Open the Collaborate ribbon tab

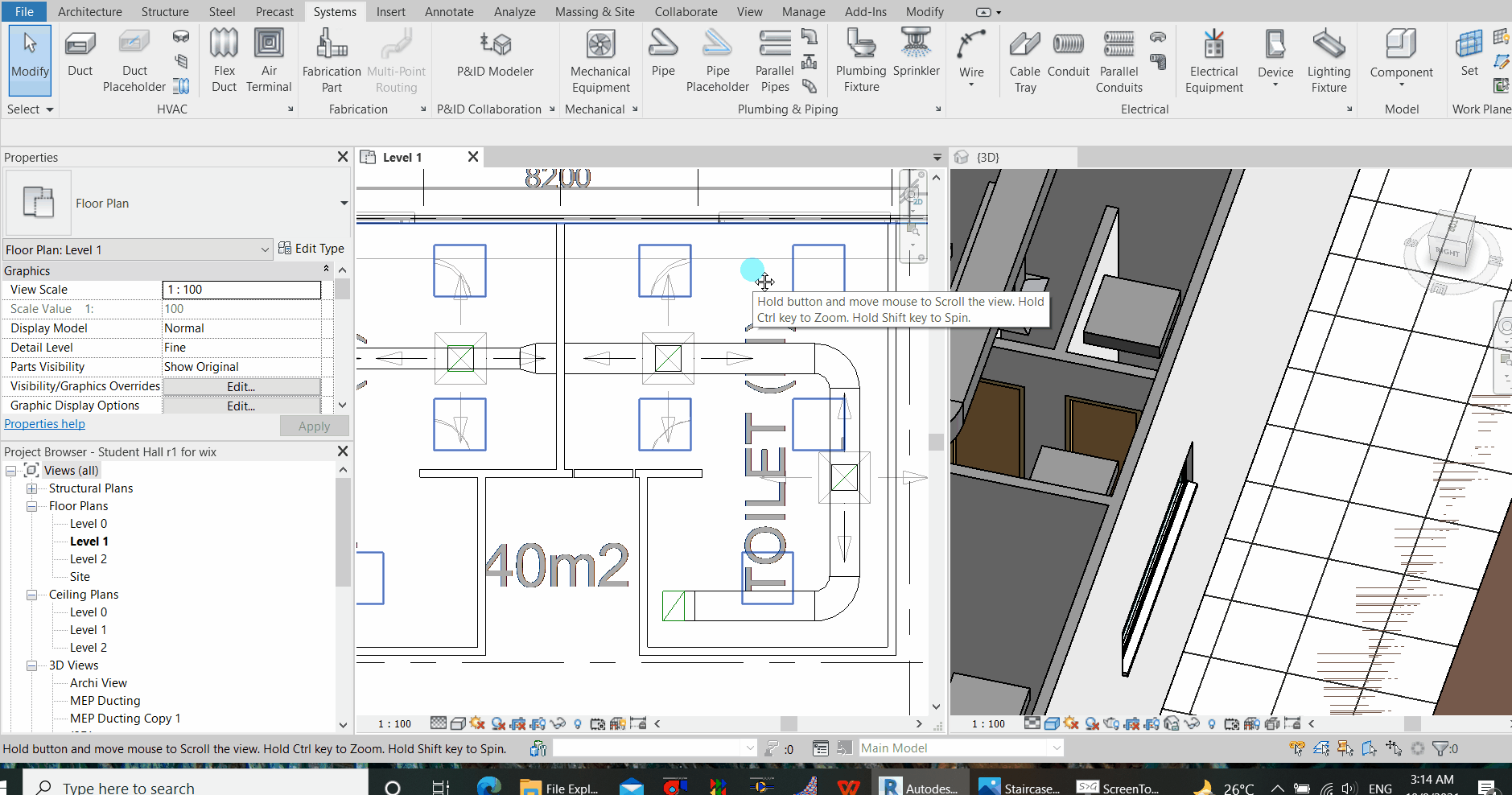(686, 11)
